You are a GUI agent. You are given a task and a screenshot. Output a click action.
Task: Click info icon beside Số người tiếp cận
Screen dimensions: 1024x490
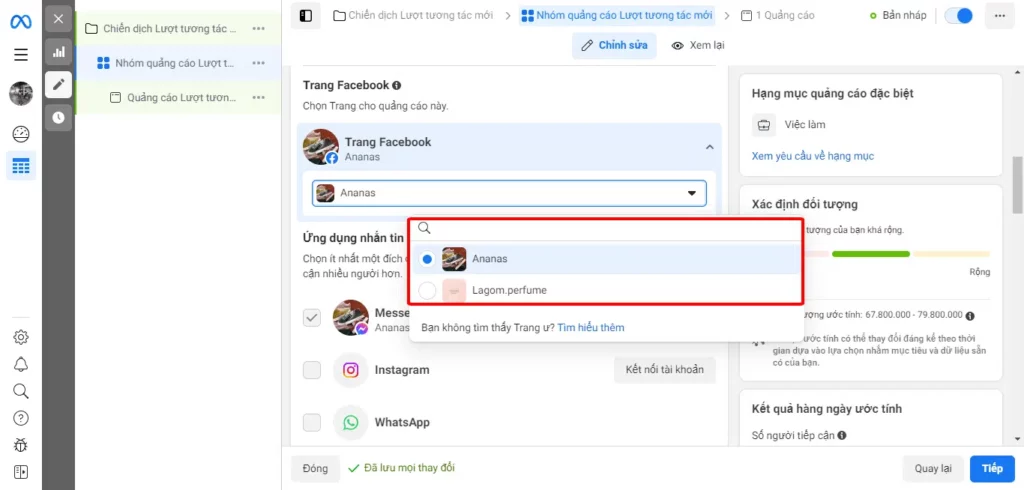[842, 435]
